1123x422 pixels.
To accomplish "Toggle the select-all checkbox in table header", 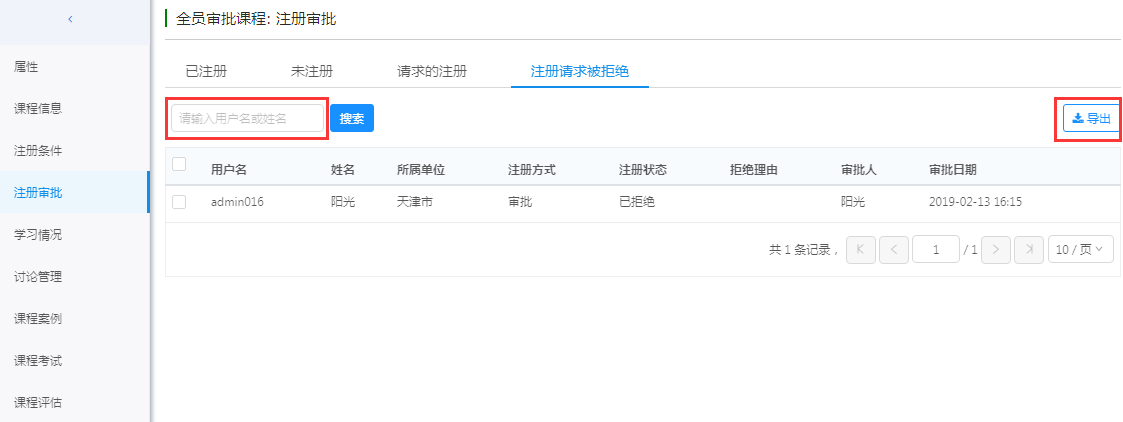I will (x=179, y=164).
